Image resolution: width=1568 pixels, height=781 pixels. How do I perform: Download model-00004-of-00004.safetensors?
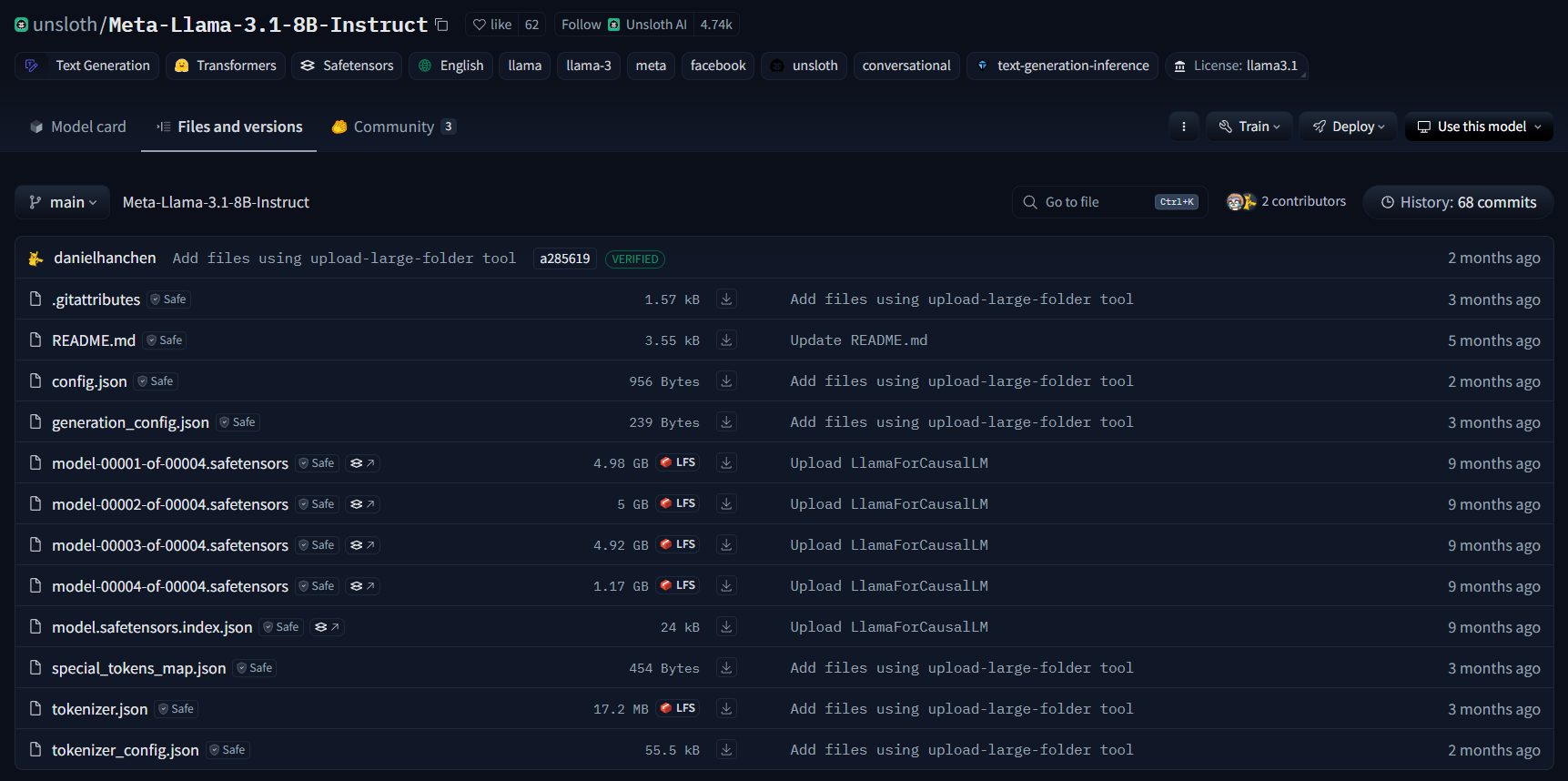[726, 585]
